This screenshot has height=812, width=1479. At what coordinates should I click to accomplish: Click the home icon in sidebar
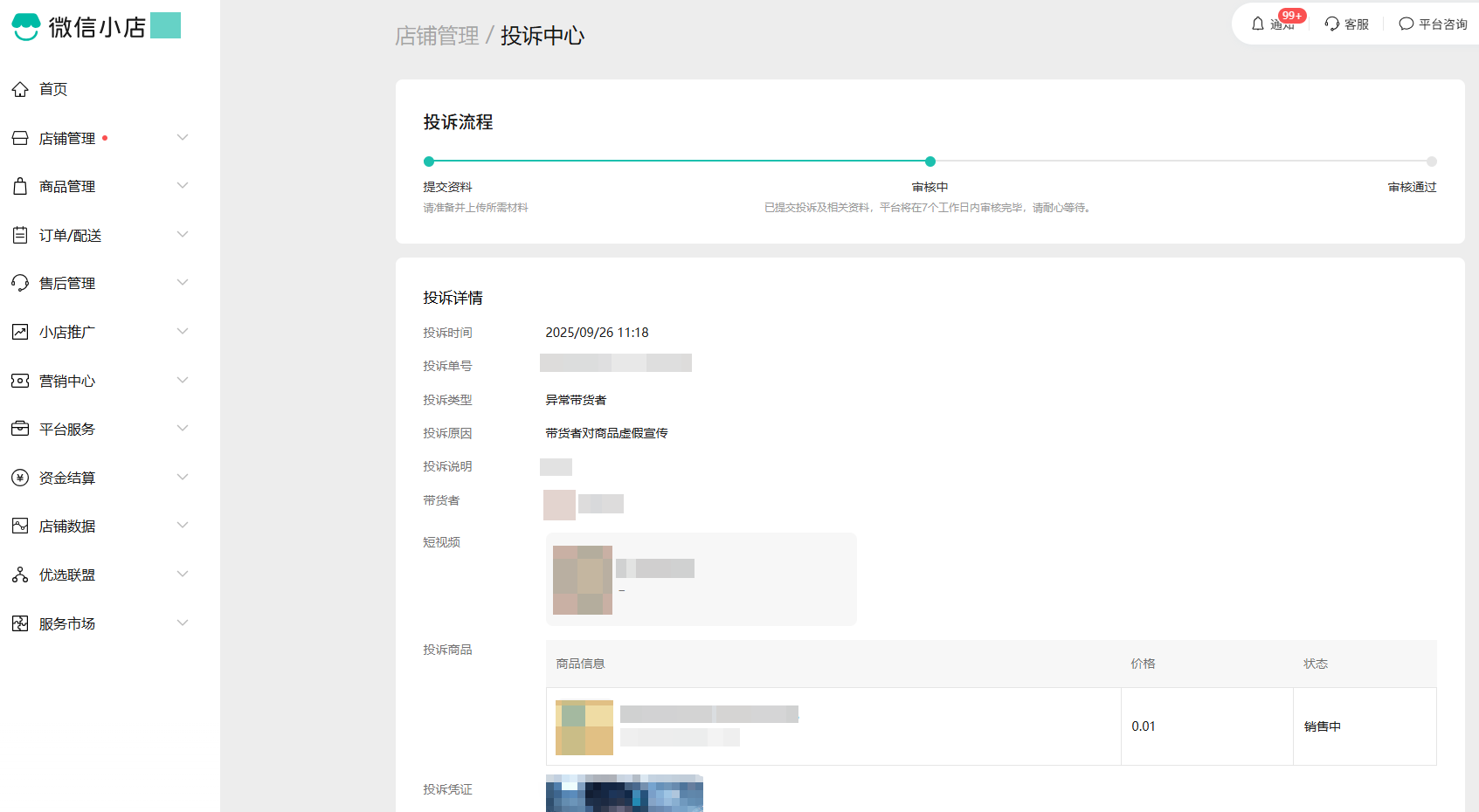[20, 89]
